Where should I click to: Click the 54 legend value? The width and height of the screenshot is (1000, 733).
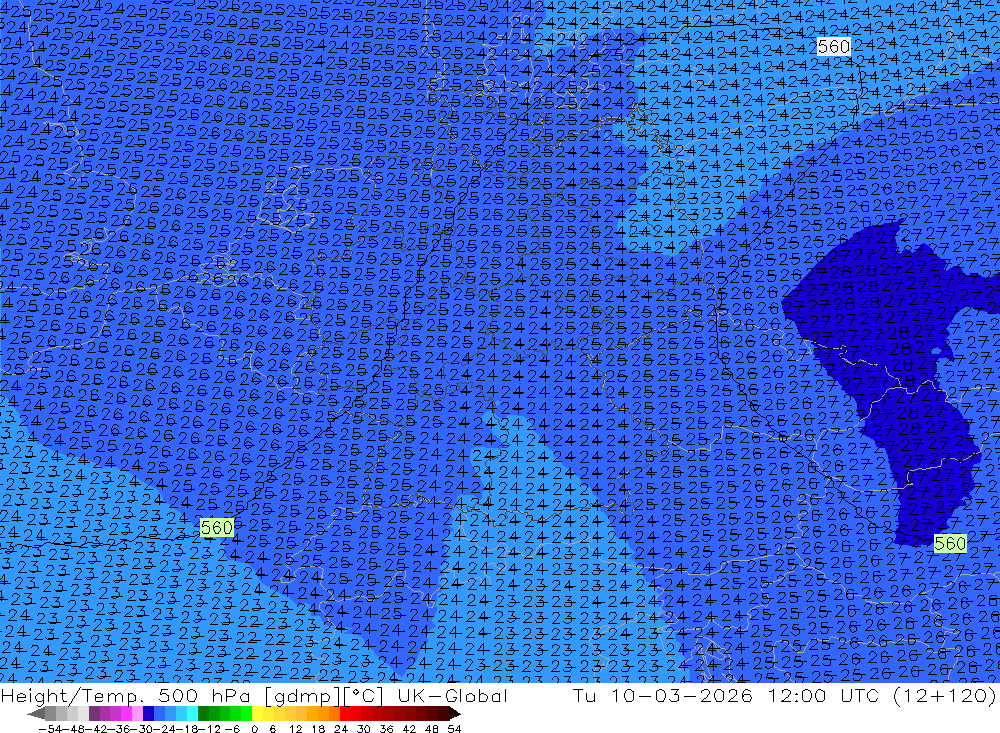coord(454,729)
